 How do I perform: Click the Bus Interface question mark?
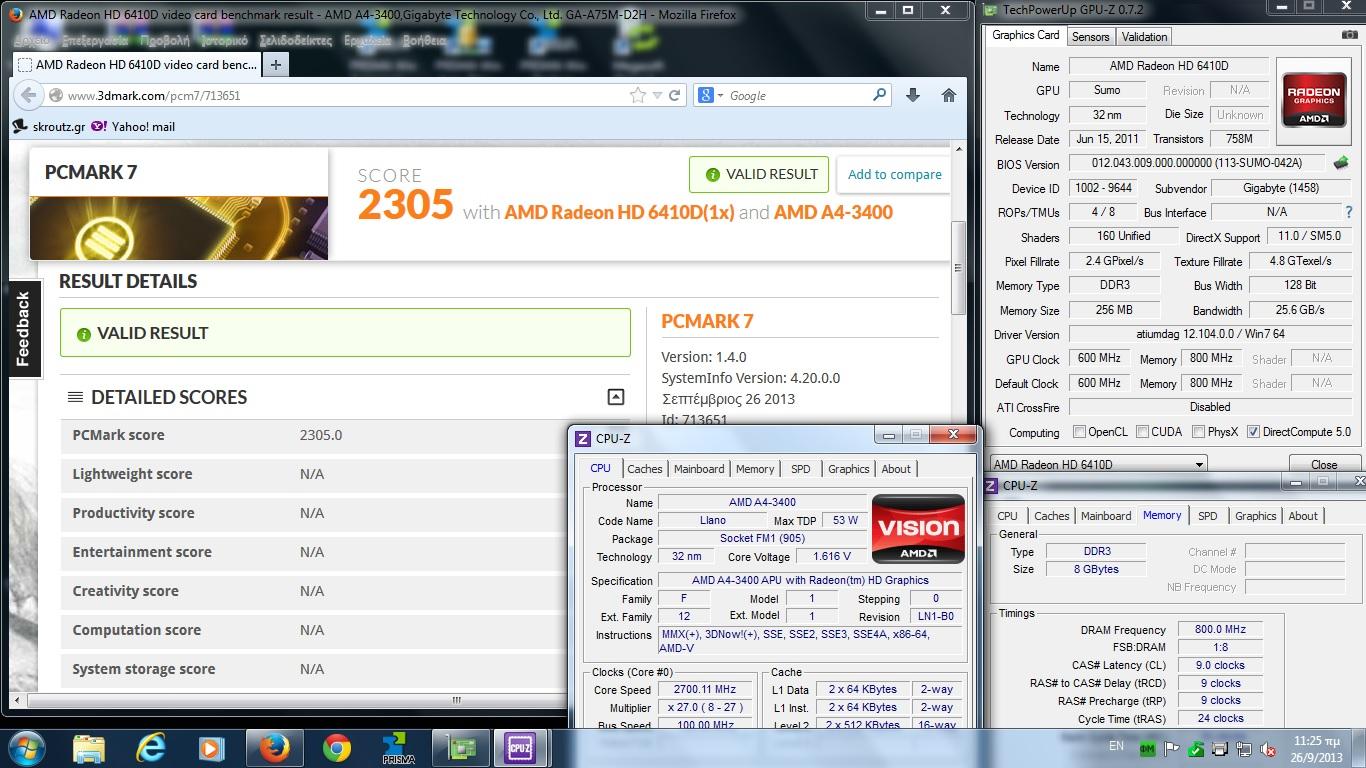tap(1349, 212)
